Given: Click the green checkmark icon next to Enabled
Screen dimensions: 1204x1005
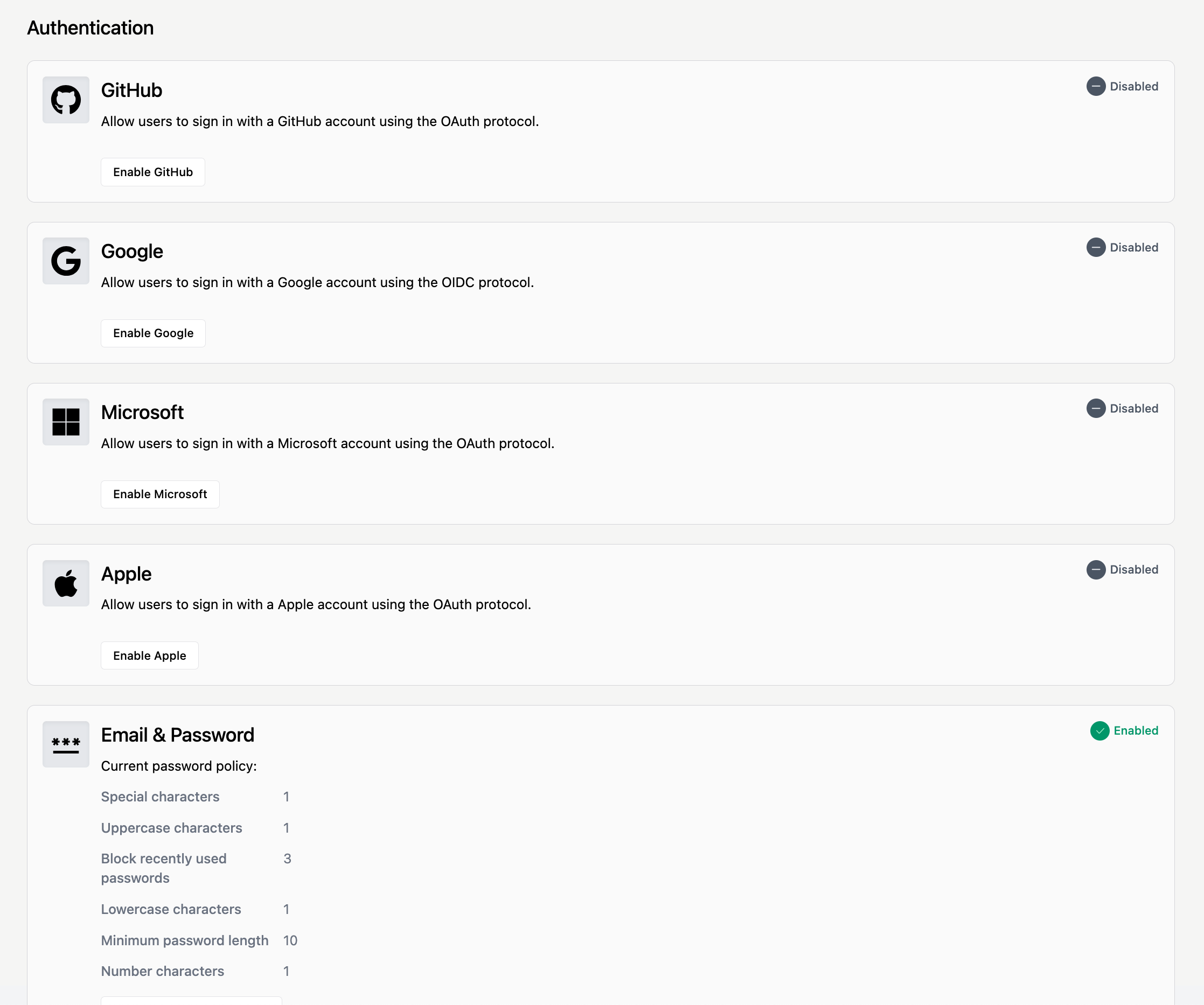Looking at the screenshot, I should click(x=1099, y=730).
